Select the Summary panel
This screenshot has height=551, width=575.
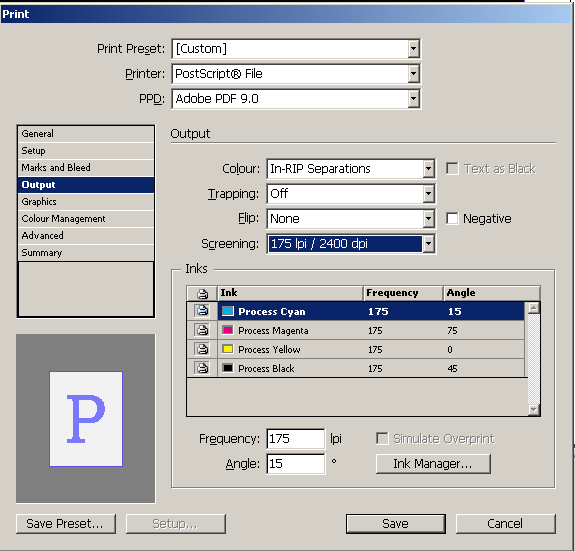coord(86,253)
